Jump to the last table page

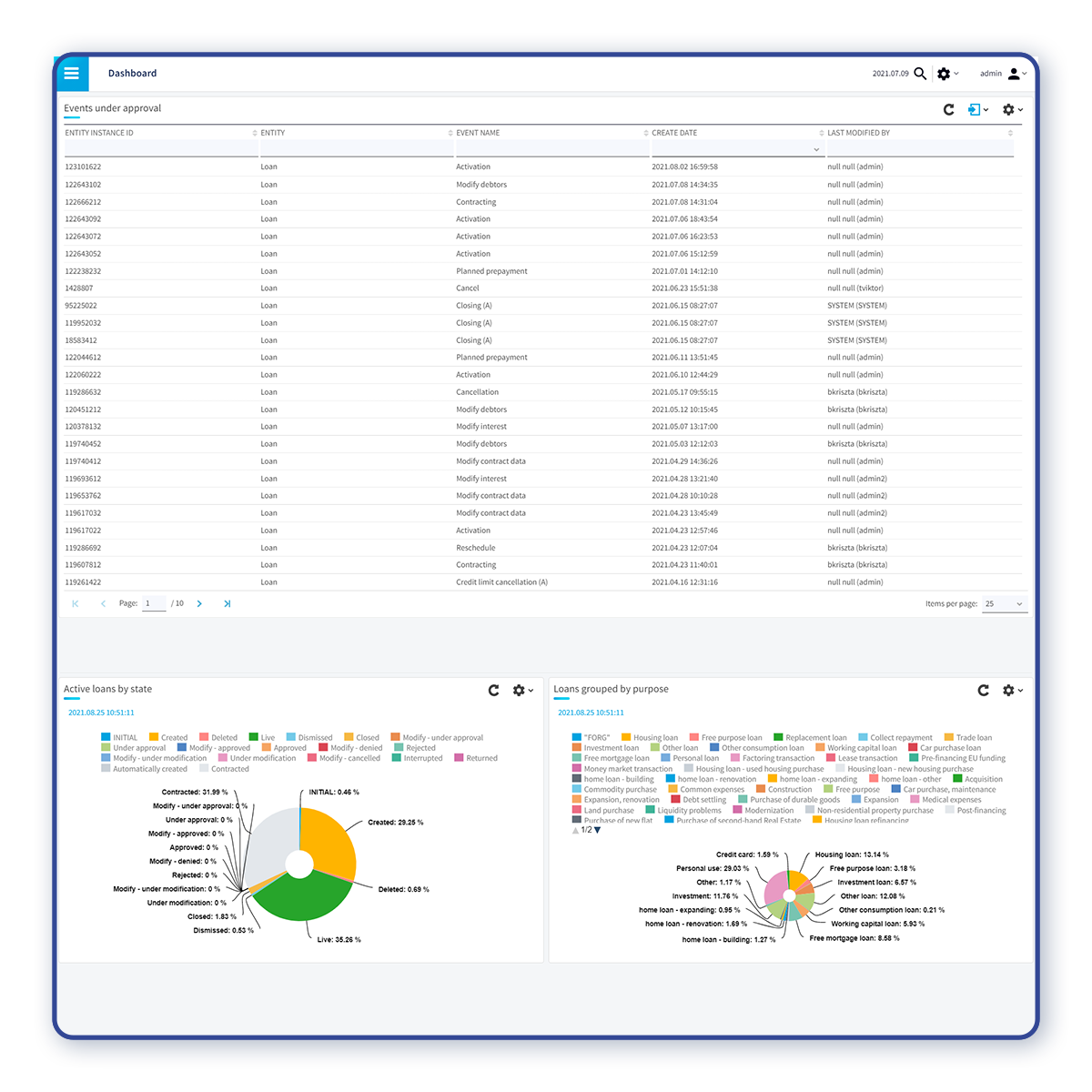(227, 603)
